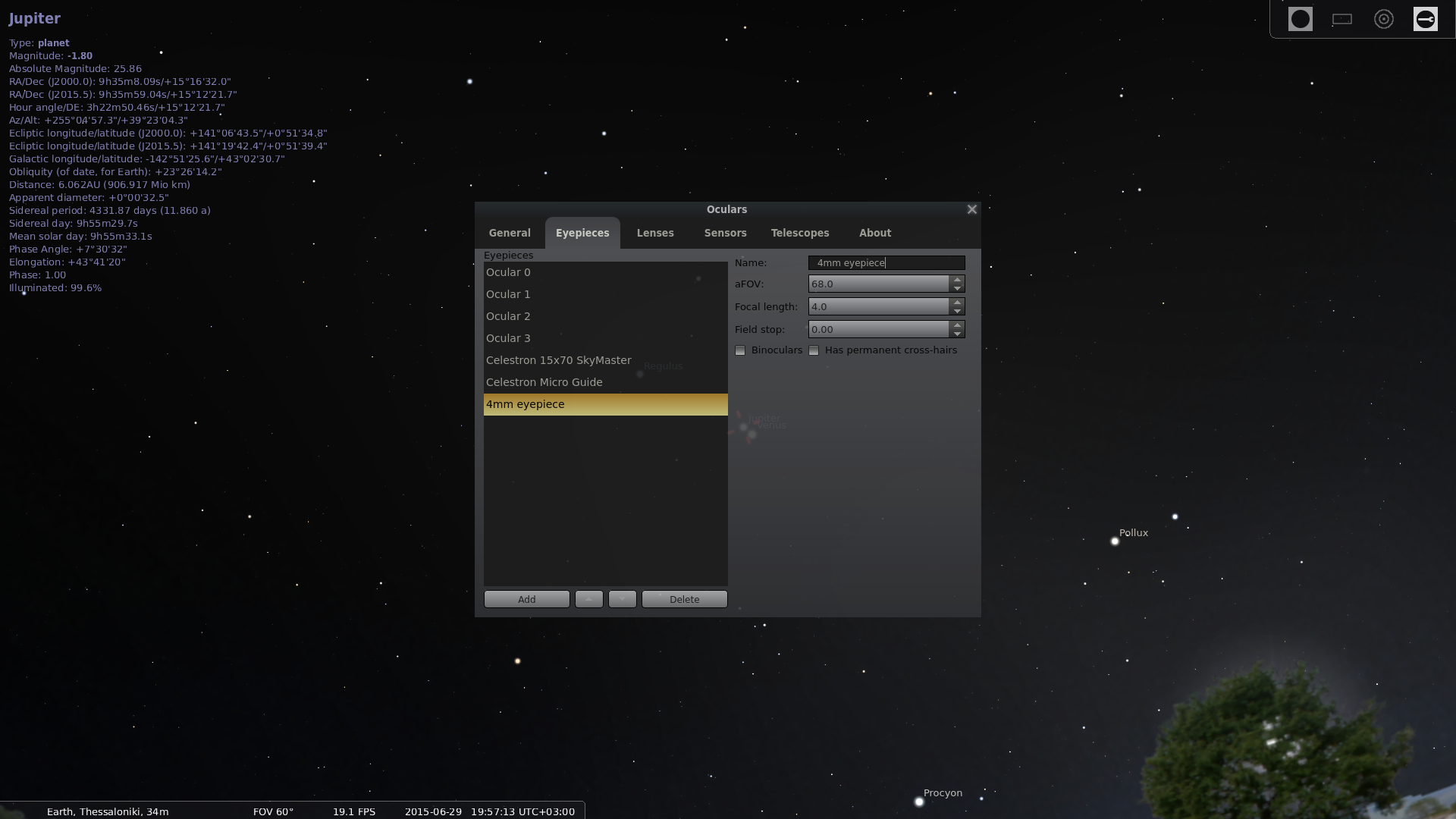
Task: Click the Illuminated: 99.6% line
Action: pyautogui.click(x=55, y=288)
